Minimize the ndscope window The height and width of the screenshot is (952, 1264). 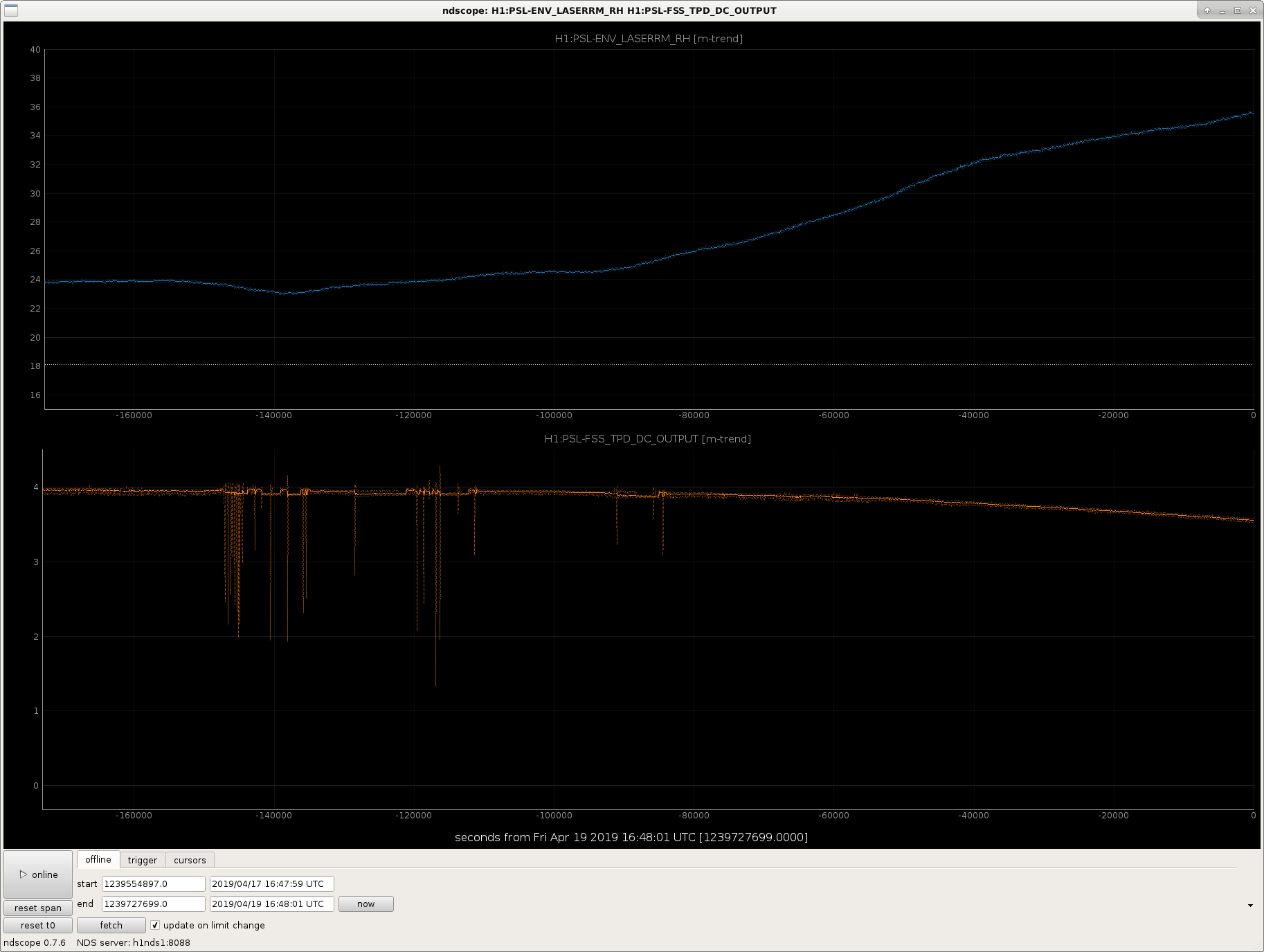tap(1222, 10)
